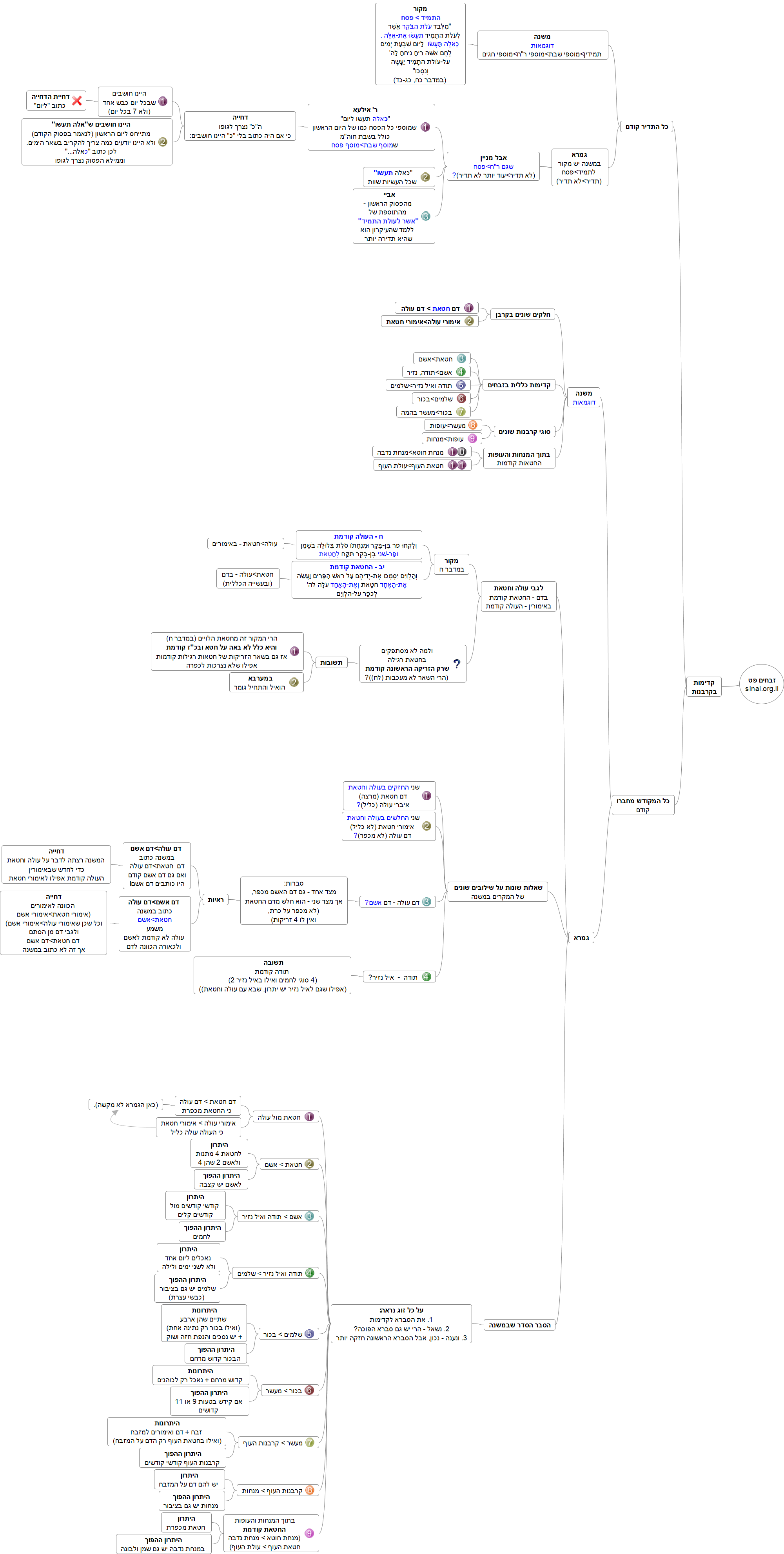
Task: Click the purple 9 icon next to עופות>מנחות
Action: pyautogui.click(x=472, y=439)
